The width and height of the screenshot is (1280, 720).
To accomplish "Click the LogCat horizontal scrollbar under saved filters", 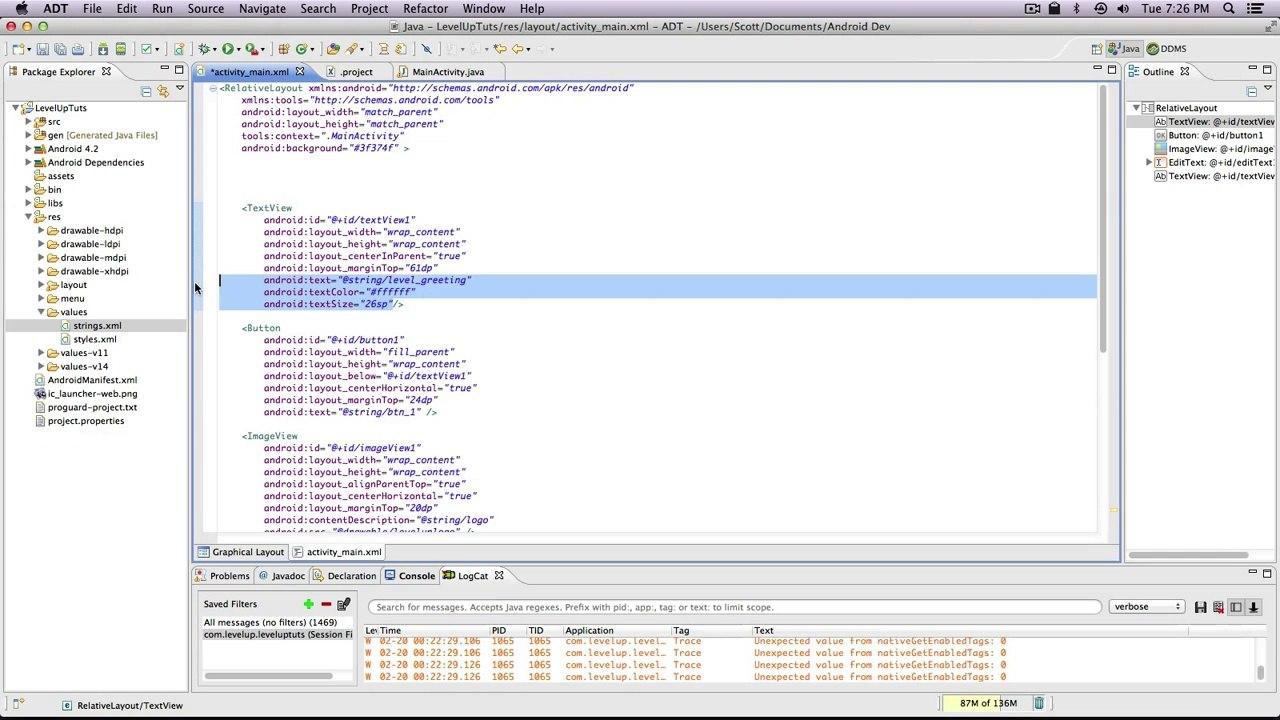I will coord(268,676).
